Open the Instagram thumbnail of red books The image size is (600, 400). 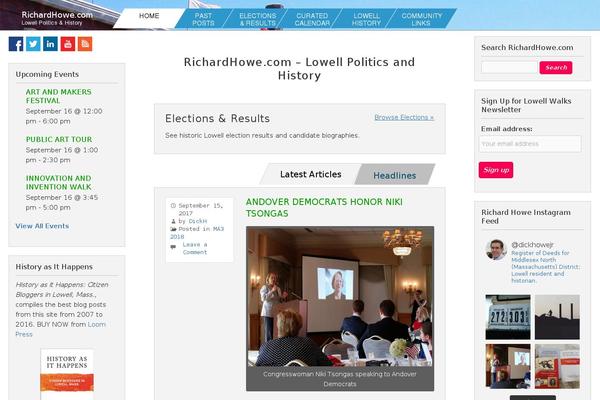point(557,366)
